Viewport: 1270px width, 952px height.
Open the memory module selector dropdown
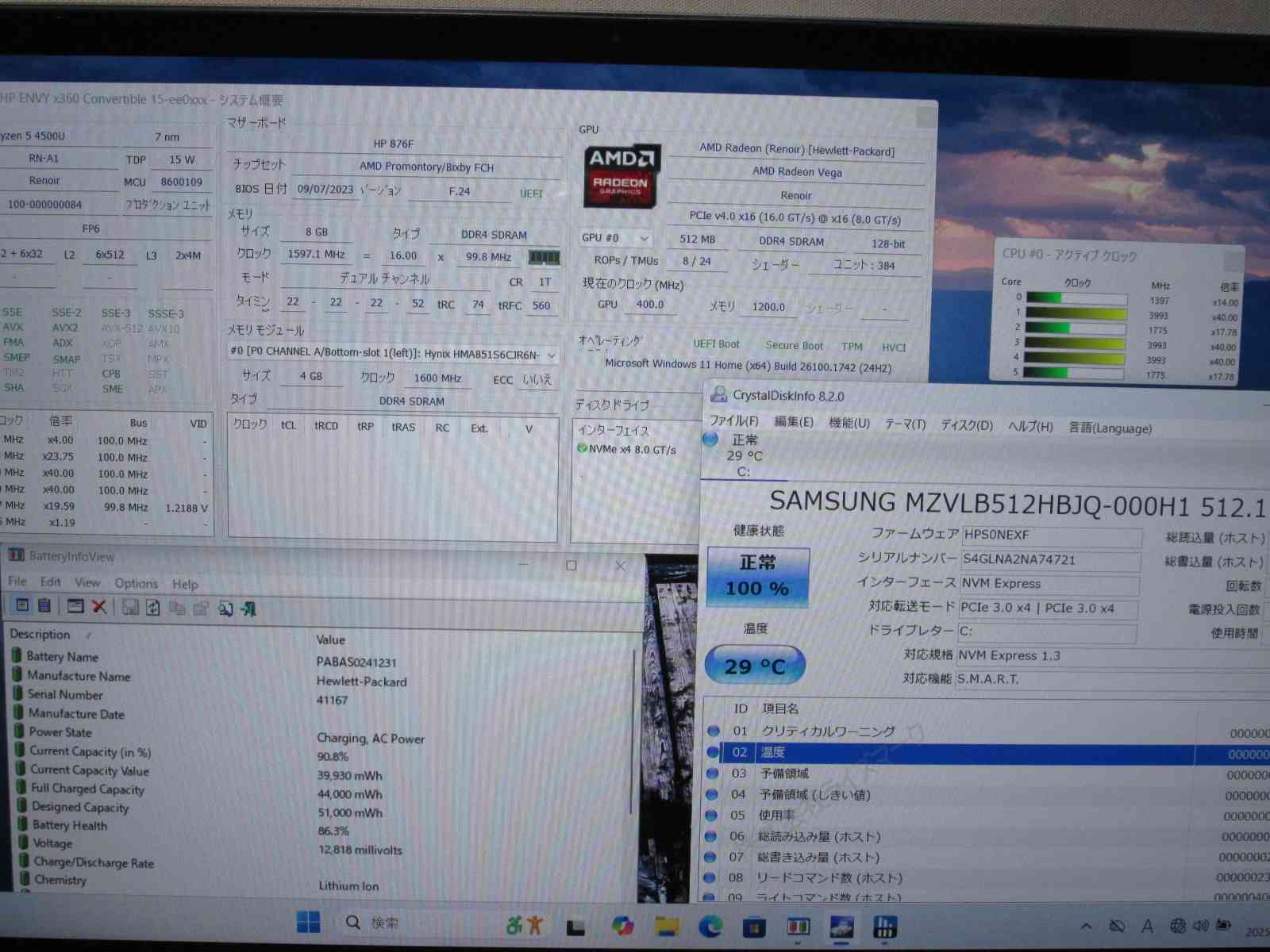coord(551,355)
